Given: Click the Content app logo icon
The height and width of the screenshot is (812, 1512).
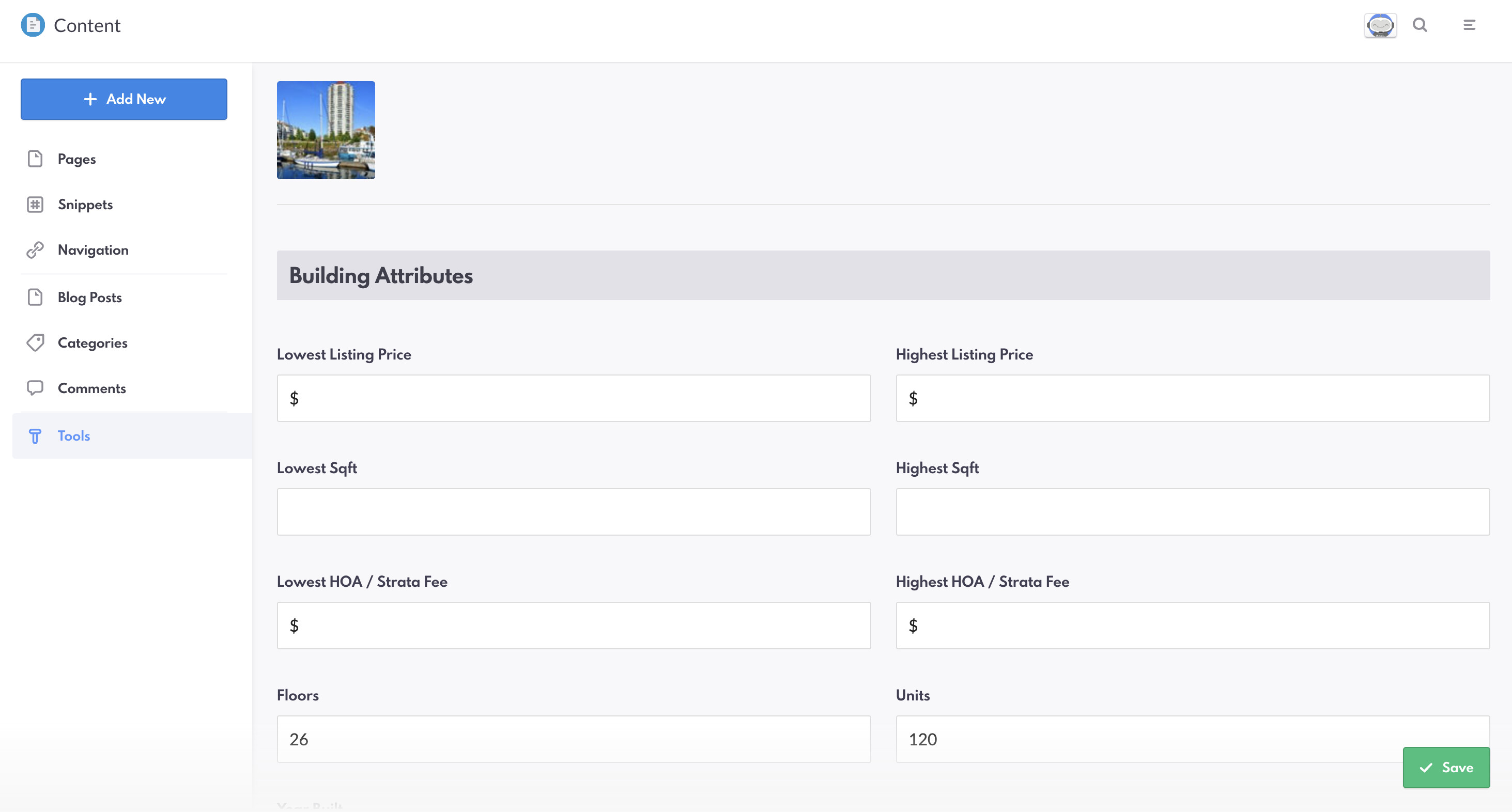Looking at the screenshot, I should click(33, 25).
